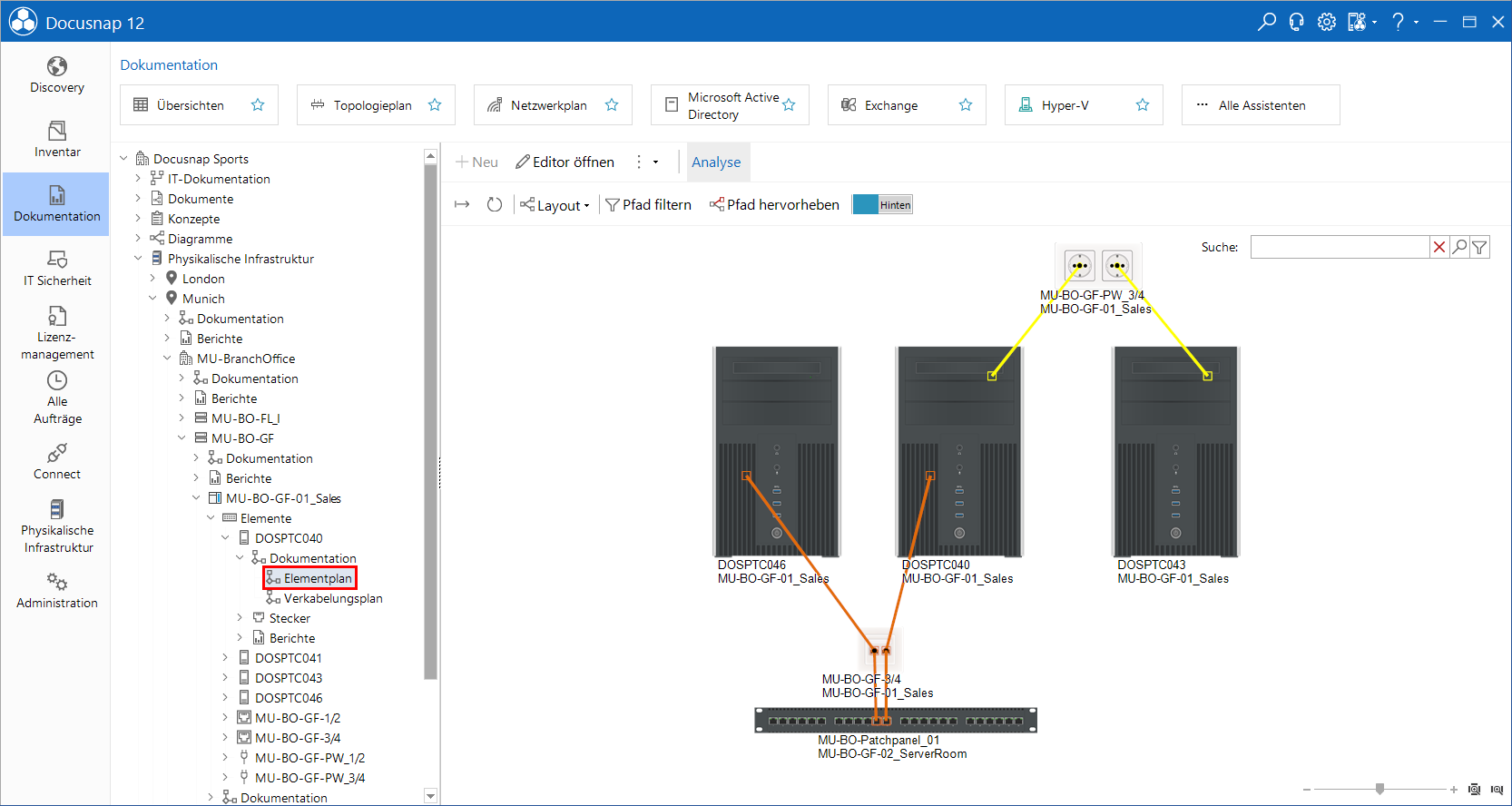Image resolution: width=1512 pixels, height=806 pixels.
Task: Open the Administration module
Action: 56,591
